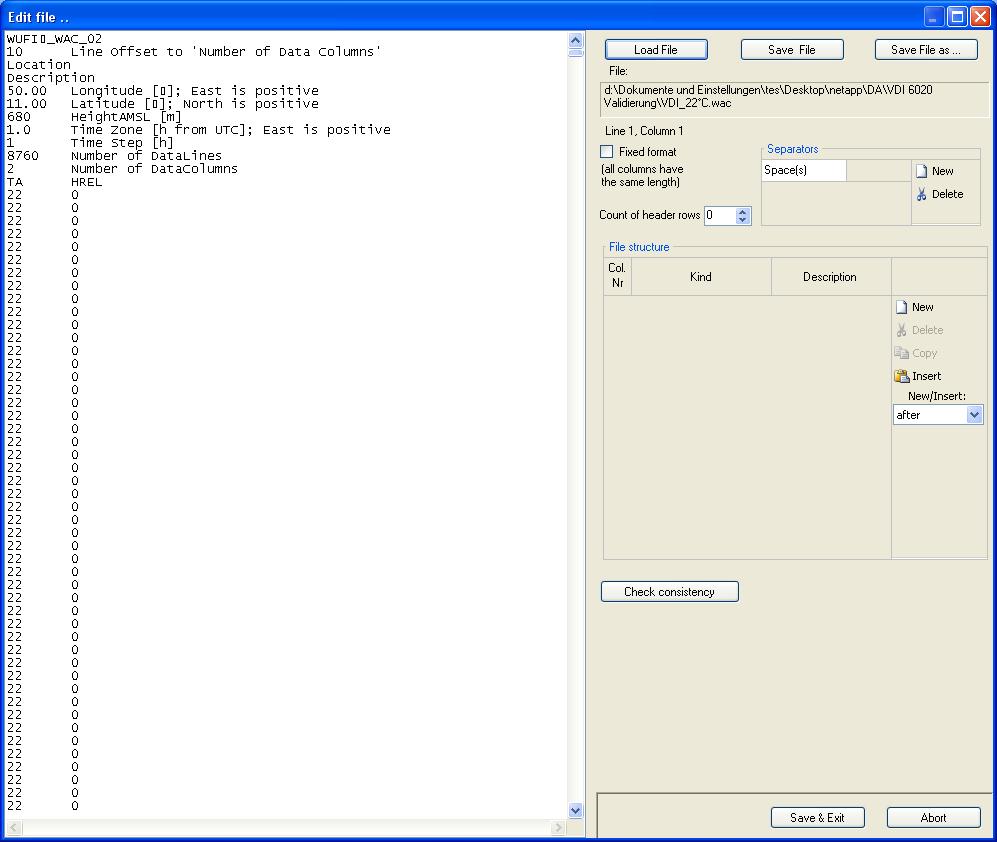
Task: Select the Space(s) separator entry
Action: click(804, 170)
